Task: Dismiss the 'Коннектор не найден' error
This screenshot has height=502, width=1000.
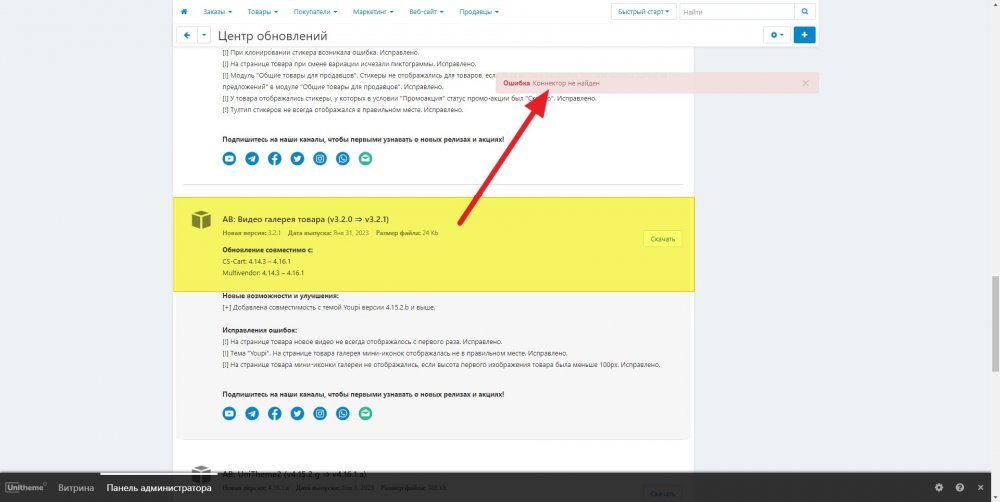Action: [x=806, y=83]
